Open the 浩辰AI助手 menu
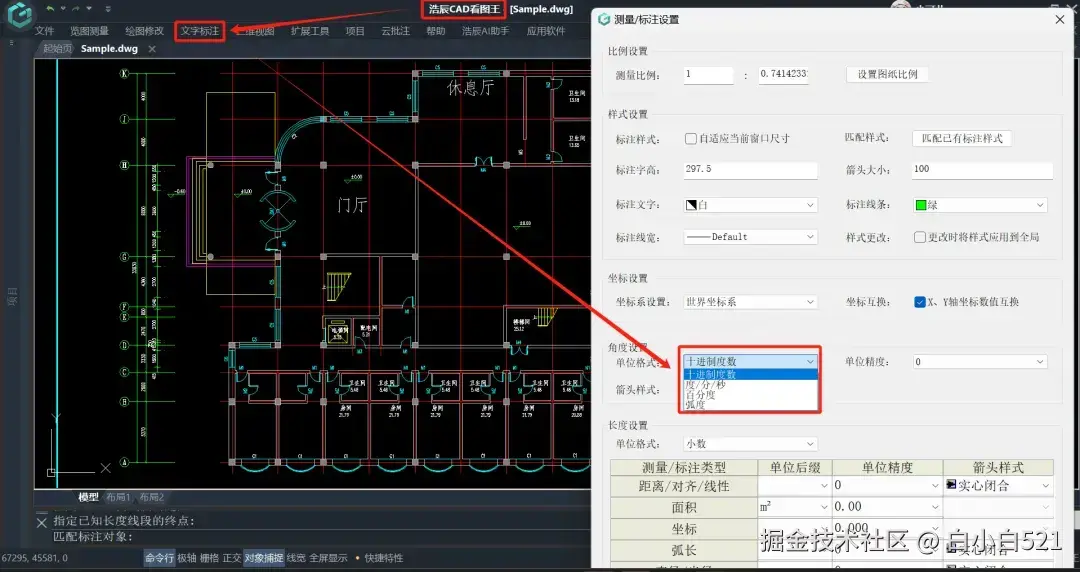This screenshot has height=572, width=1080. [x=486, y=31]
